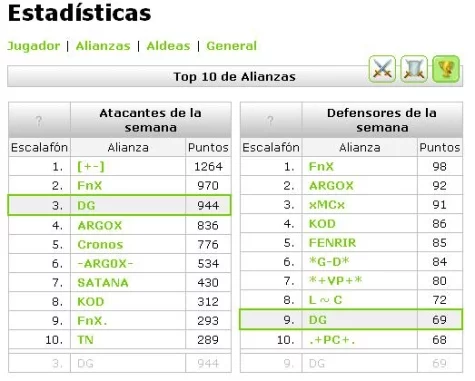Switch to the Alianzas statistics tab
This screenshot has width=475, height=381.
tap(103, 46)
